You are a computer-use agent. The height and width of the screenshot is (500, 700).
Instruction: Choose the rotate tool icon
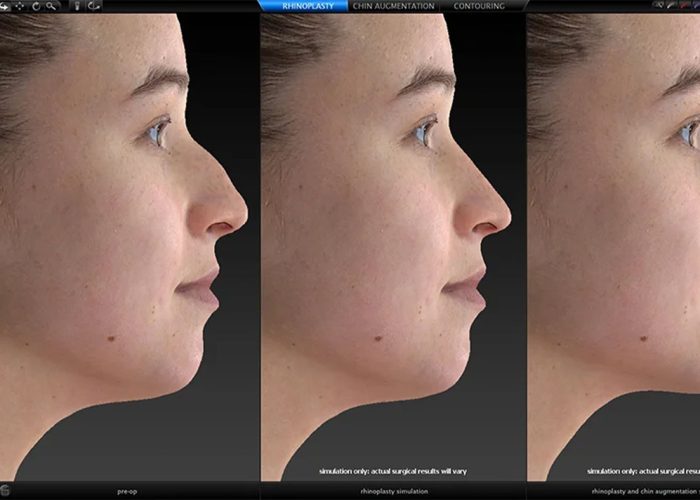point(36,6)
